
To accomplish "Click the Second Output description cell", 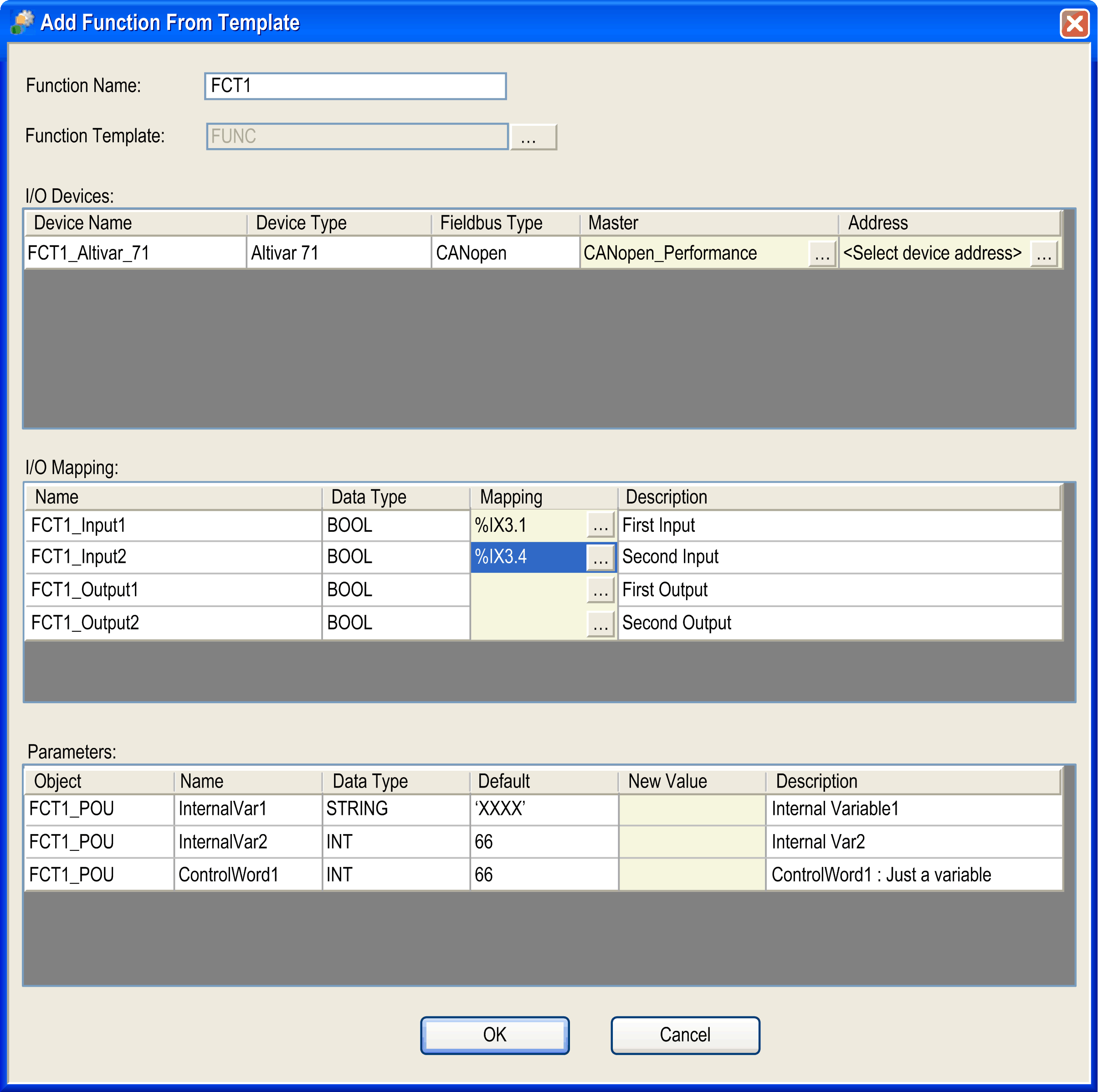I will [840, 623].
